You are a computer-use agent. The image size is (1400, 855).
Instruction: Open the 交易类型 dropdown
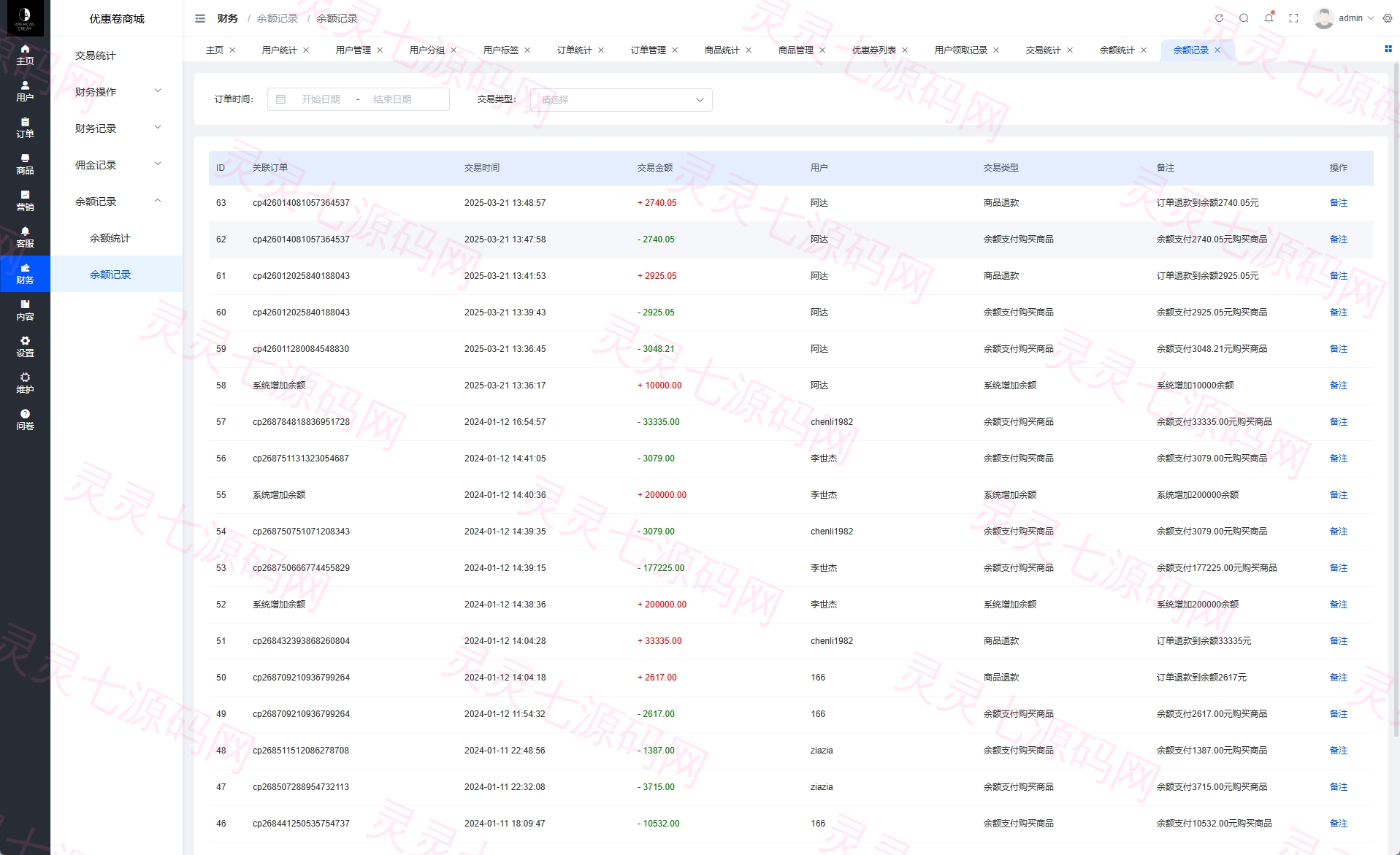pos(621,99)
